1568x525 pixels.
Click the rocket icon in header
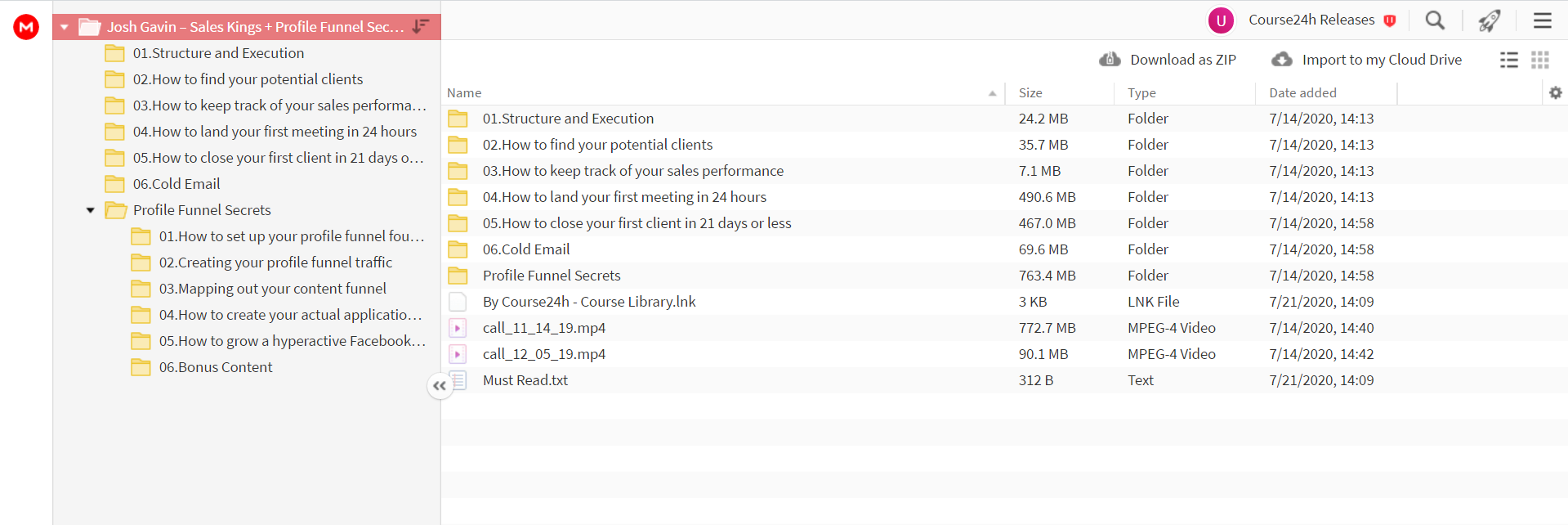tap(1490, 20)
